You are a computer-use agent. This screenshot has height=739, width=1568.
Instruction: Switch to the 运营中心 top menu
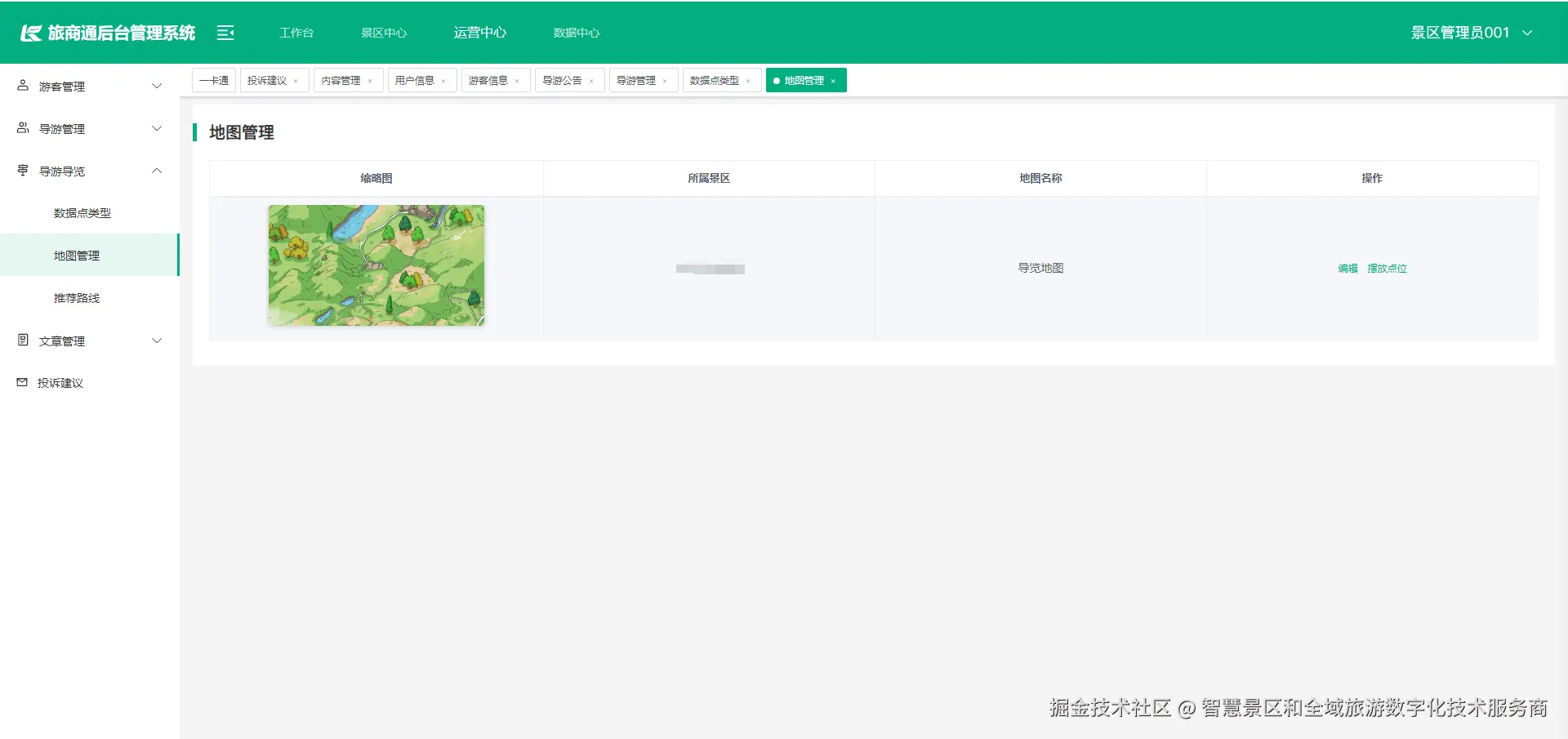[479, 33]
